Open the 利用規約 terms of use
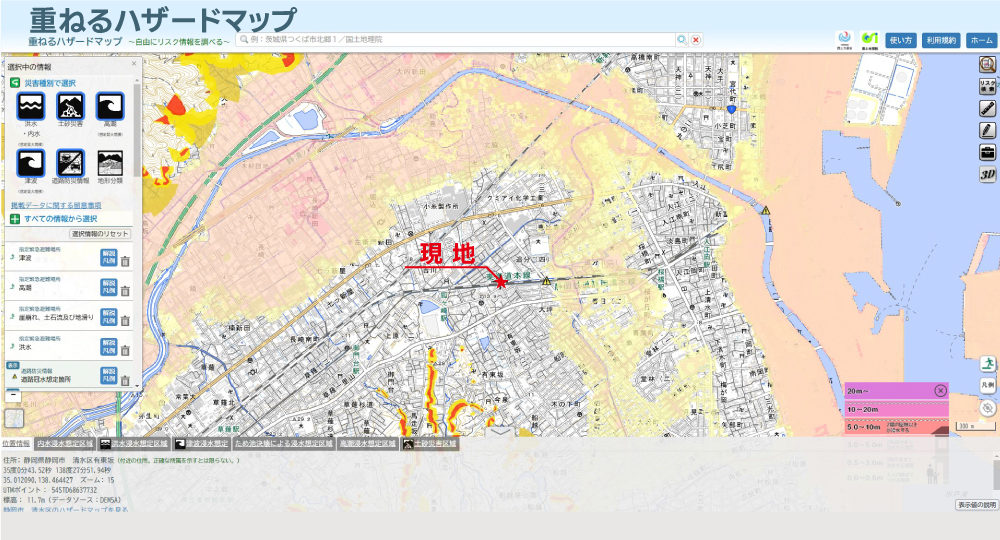The image size is (1000, 540). pos(941,40)
